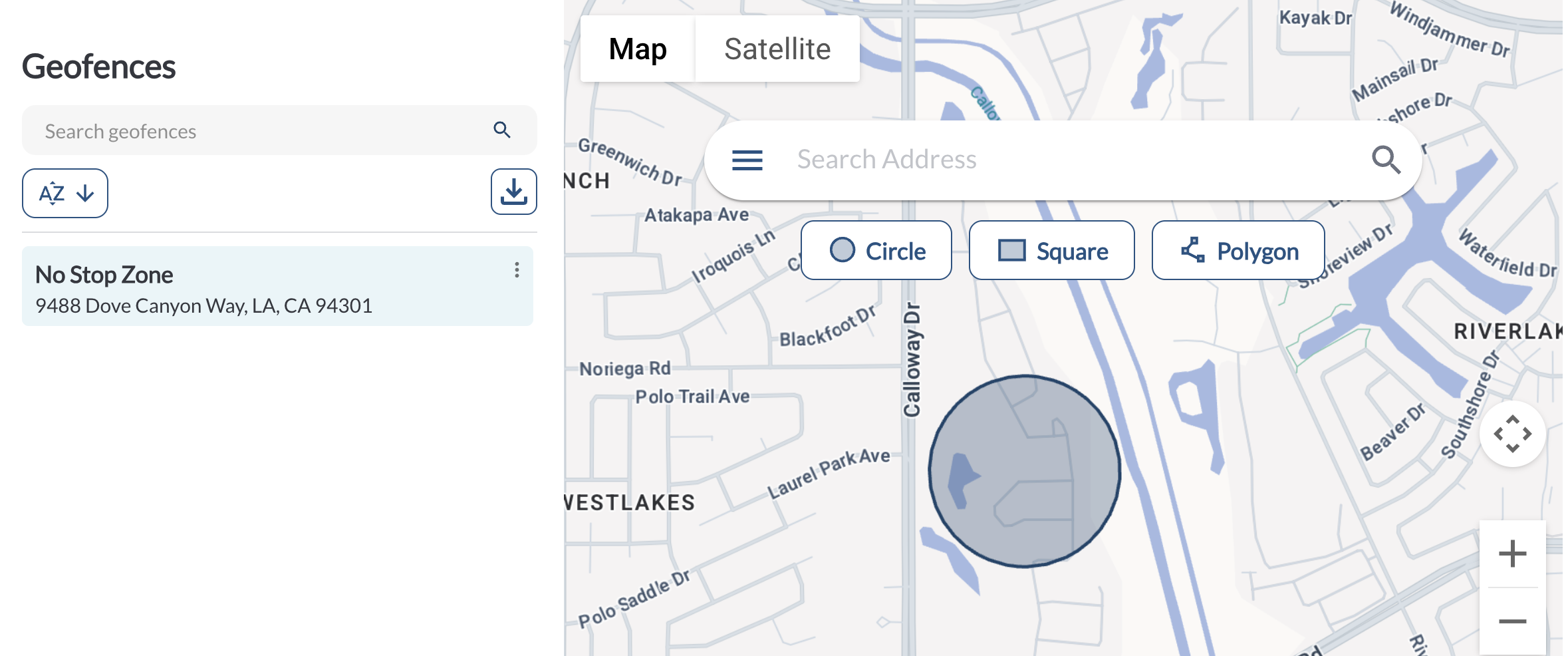Viewport: 1568px width, 656px height.
Task: Toggle A-Z sort order
Action: coord(65,194)
